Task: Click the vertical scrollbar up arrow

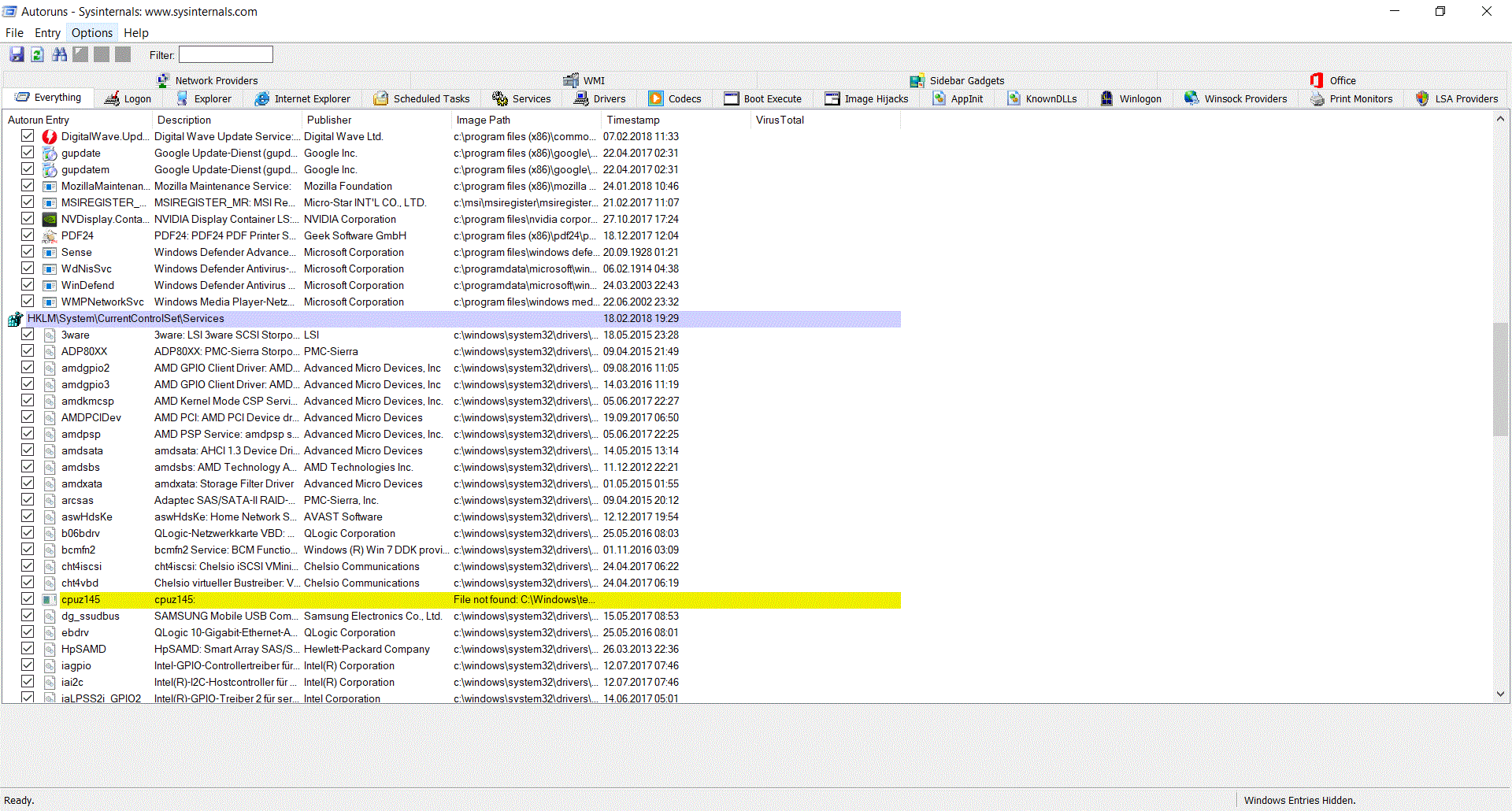Action: click(x=1500, y=119)
